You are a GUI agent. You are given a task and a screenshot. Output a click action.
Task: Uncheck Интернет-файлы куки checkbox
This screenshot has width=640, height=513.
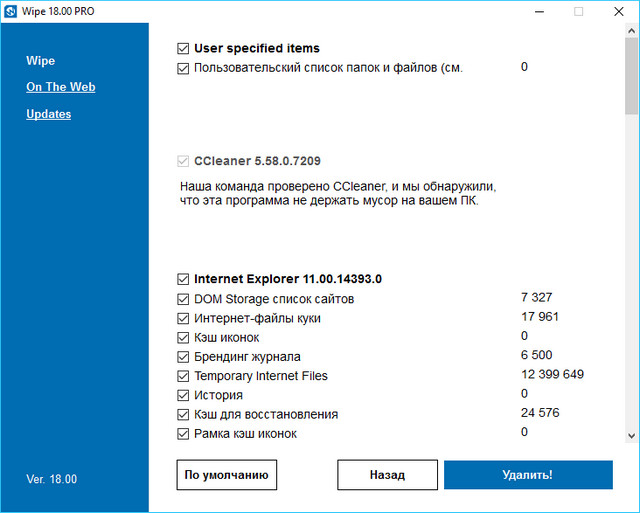pyautogui.click(x=182, y=318)
